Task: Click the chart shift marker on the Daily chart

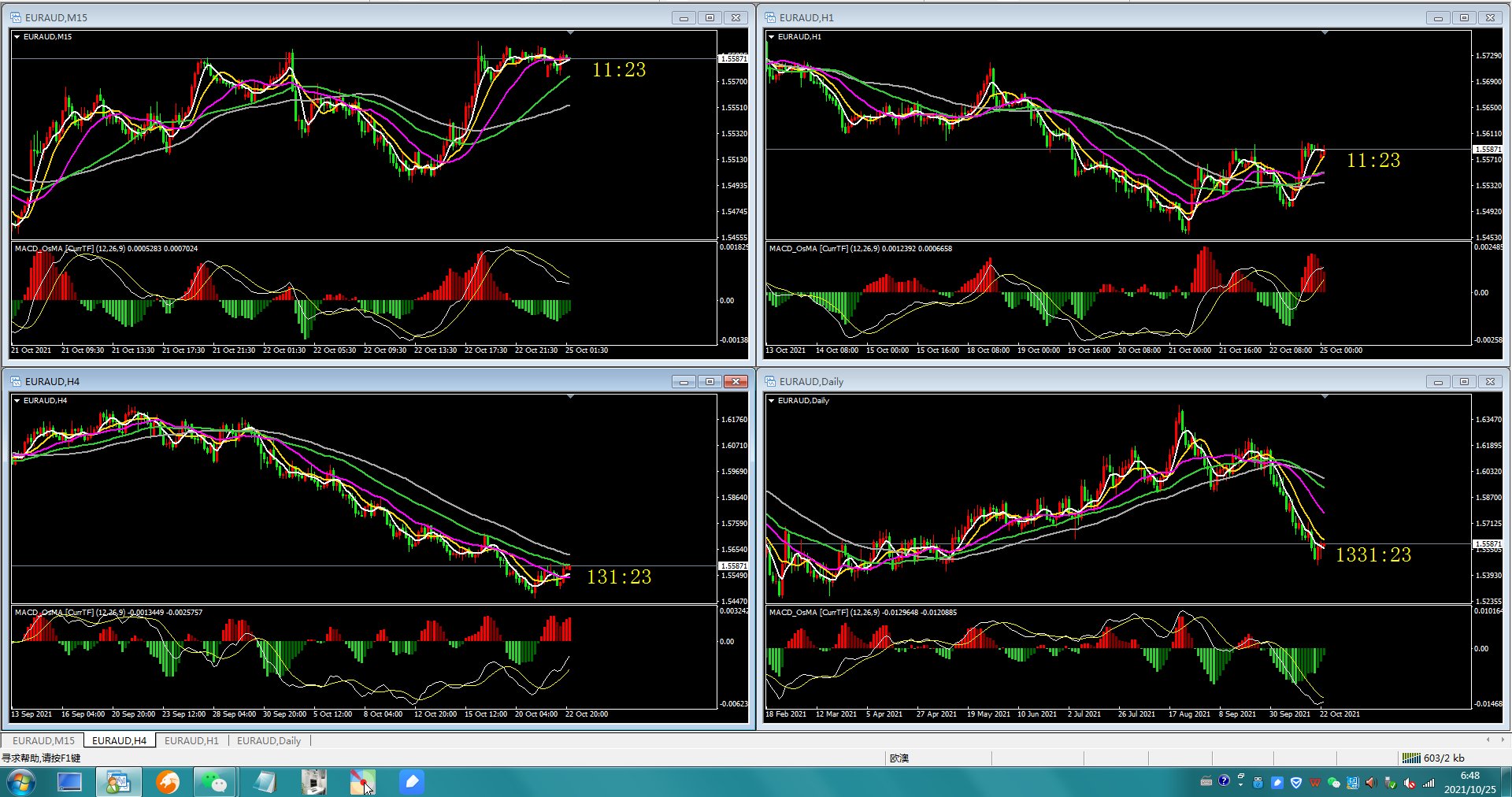Action: [1325, 397]
